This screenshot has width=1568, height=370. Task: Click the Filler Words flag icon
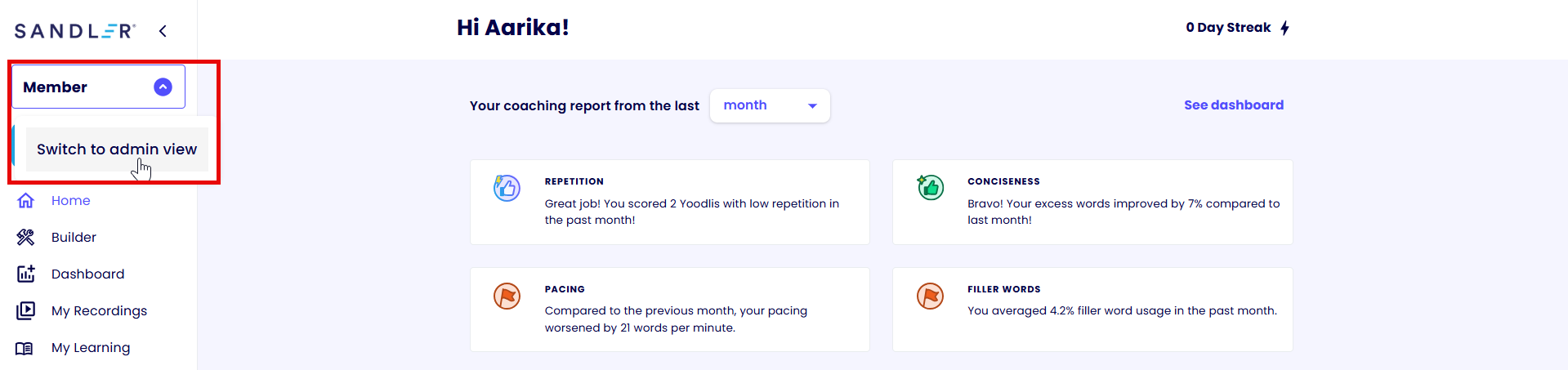[930, 296]
